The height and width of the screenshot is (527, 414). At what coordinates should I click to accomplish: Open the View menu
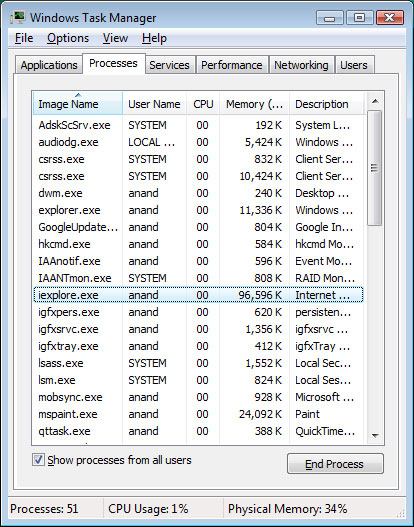click(115, 38)
